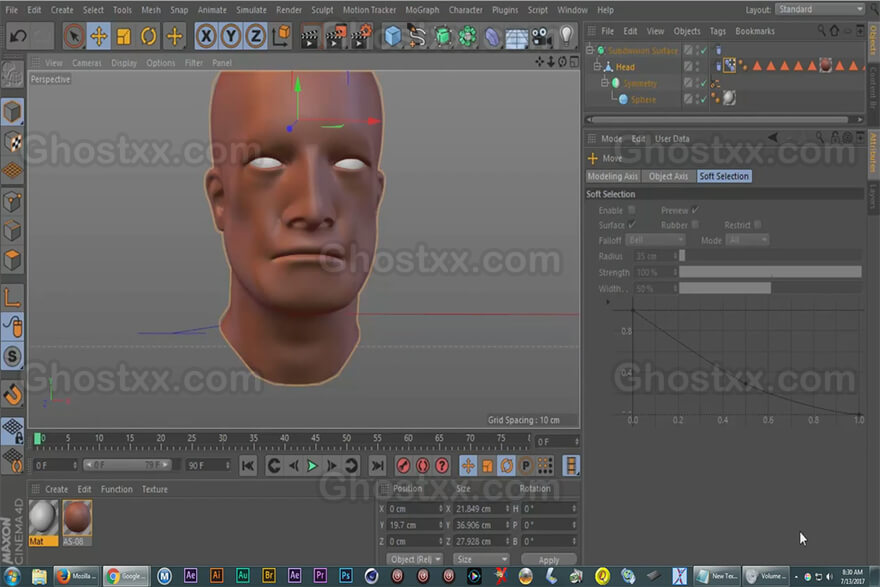Screen dimensions: 880x587
Task: Toggle the X axis lock
Action: pos(207,36)
